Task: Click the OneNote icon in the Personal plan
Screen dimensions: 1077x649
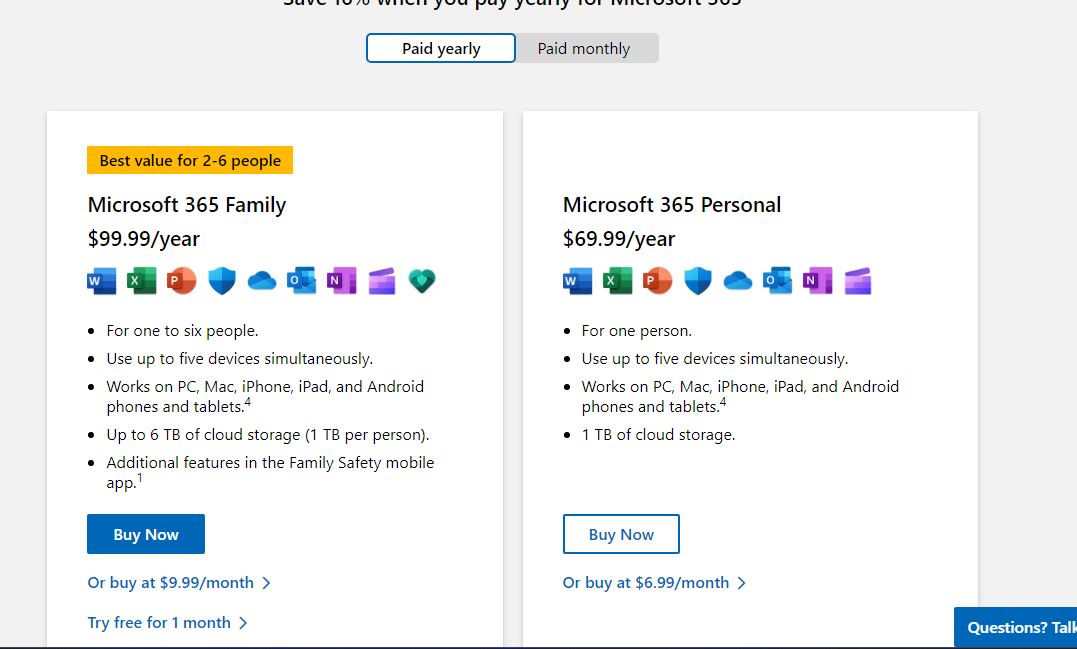Action: click(817, 281)
